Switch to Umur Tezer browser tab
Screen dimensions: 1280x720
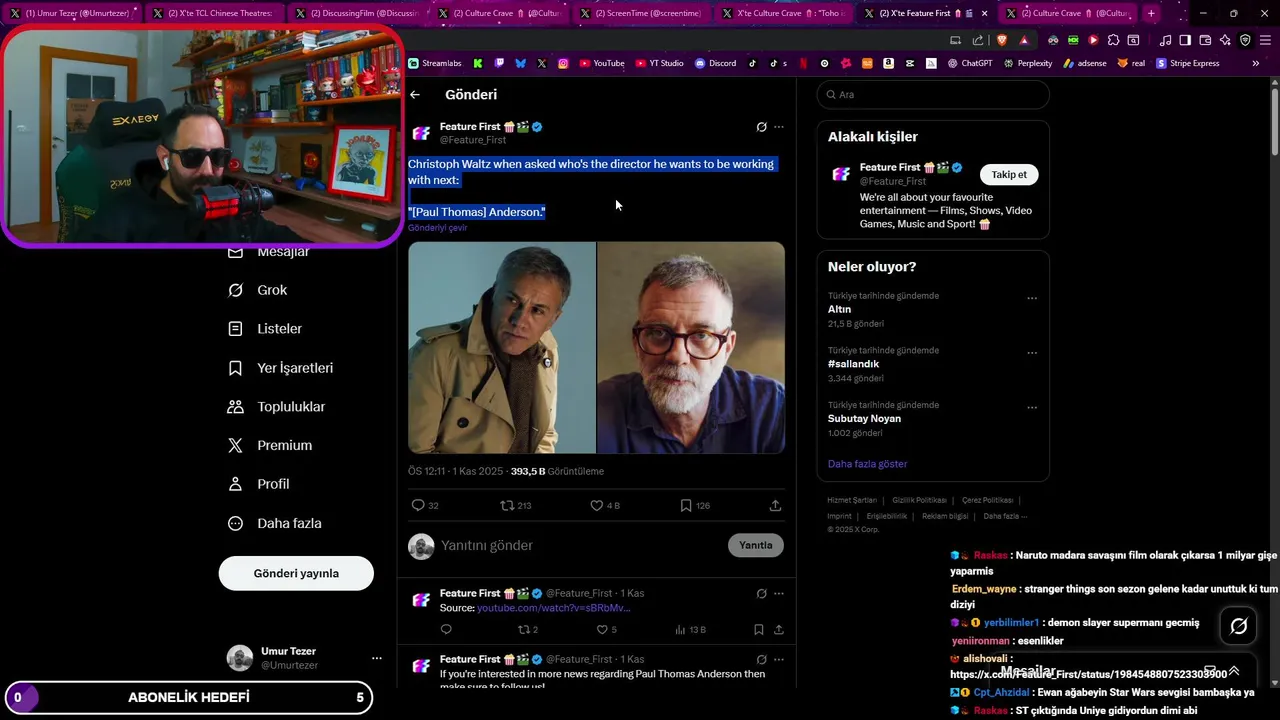click(x=72, y=13)
